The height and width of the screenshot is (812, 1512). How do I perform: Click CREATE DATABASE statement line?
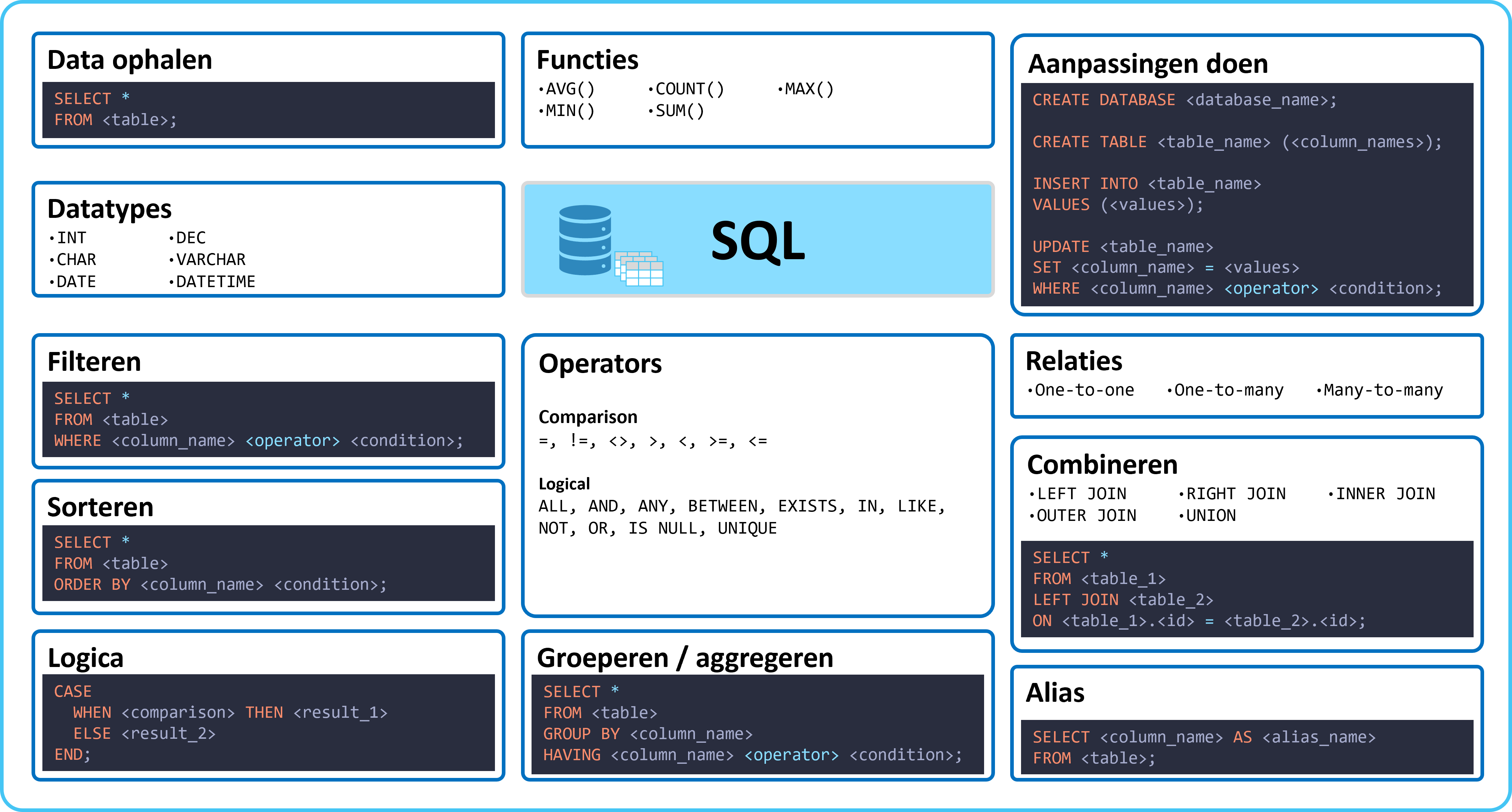1184,100
